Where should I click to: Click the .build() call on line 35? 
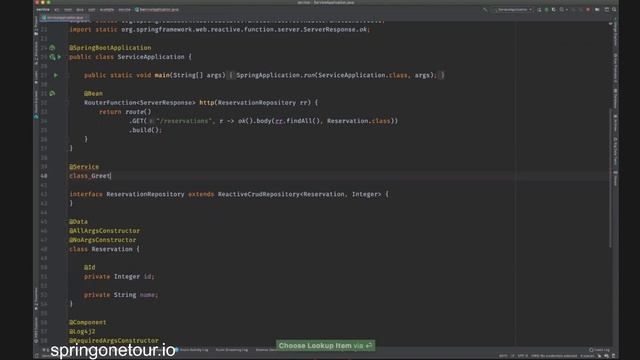coord(146,130)
